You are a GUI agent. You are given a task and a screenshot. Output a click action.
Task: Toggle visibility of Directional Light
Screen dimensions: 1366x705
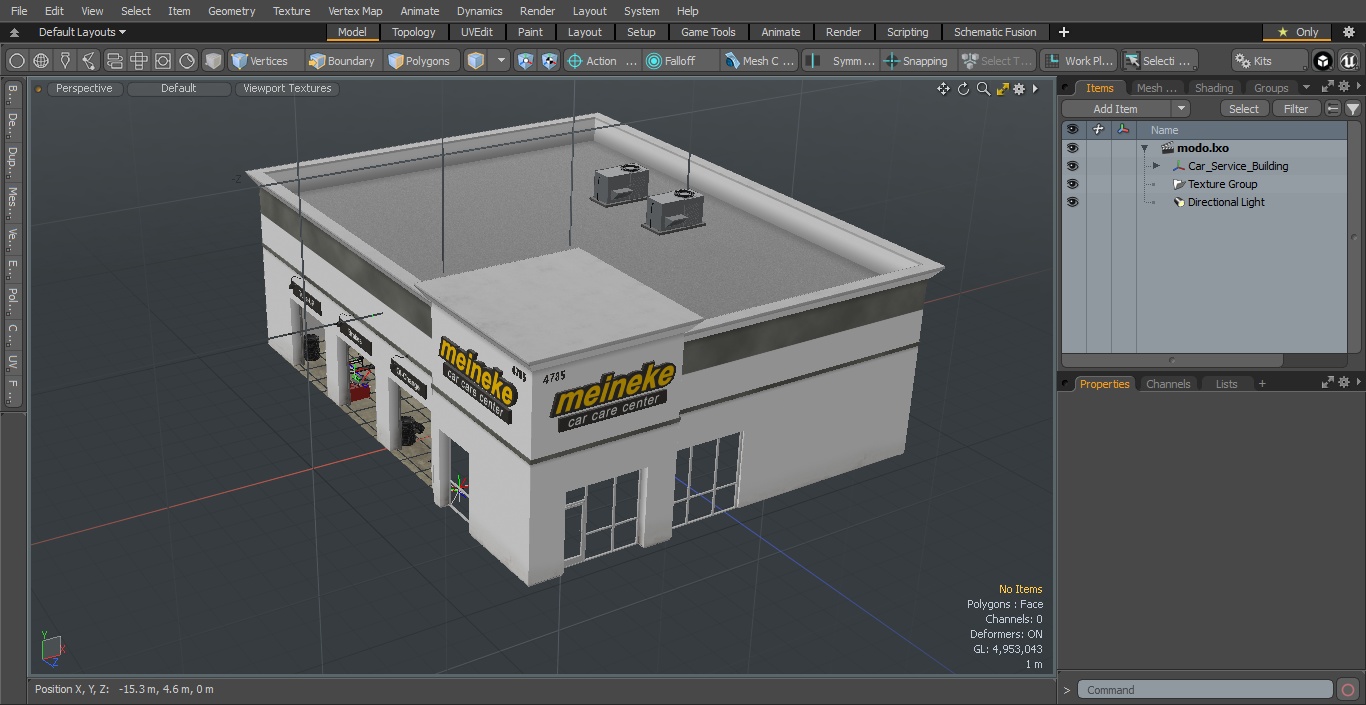(1072, 202)
